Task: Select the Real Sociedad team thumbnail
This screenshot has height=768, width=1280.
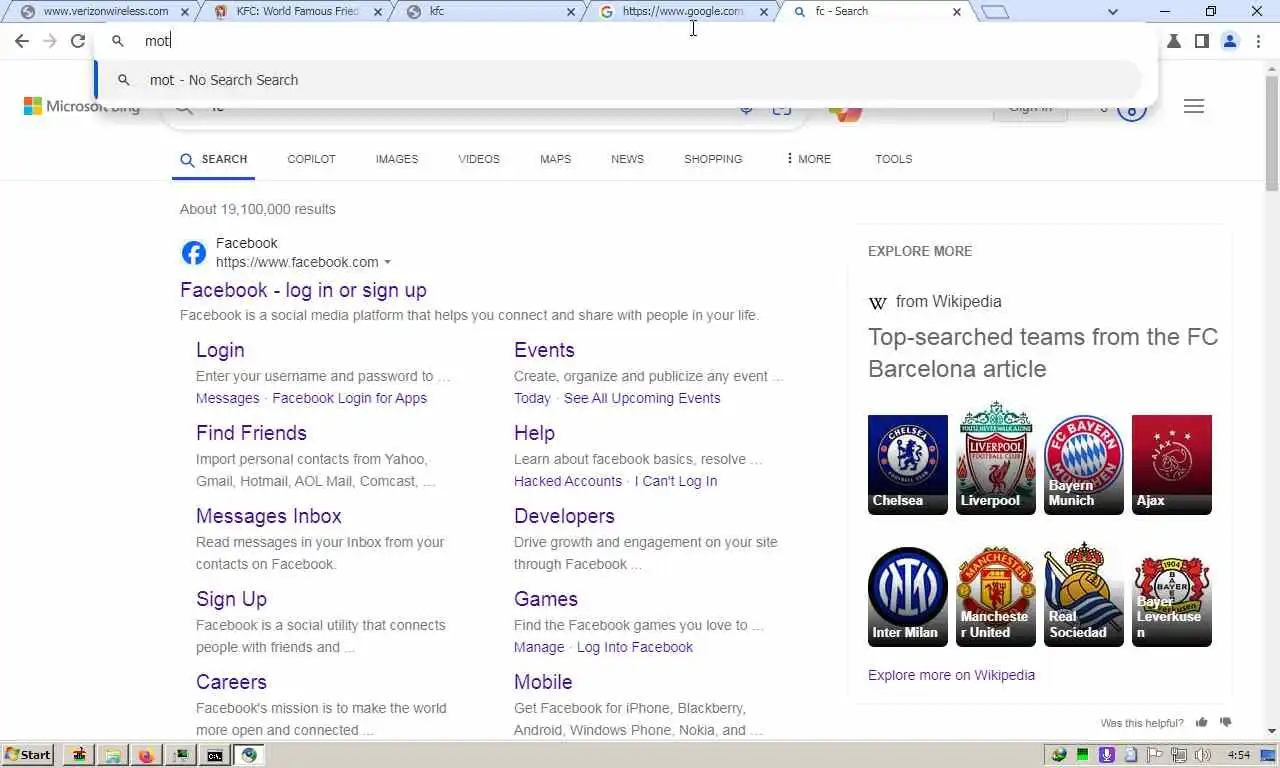Action: [x=1084, y=597]
